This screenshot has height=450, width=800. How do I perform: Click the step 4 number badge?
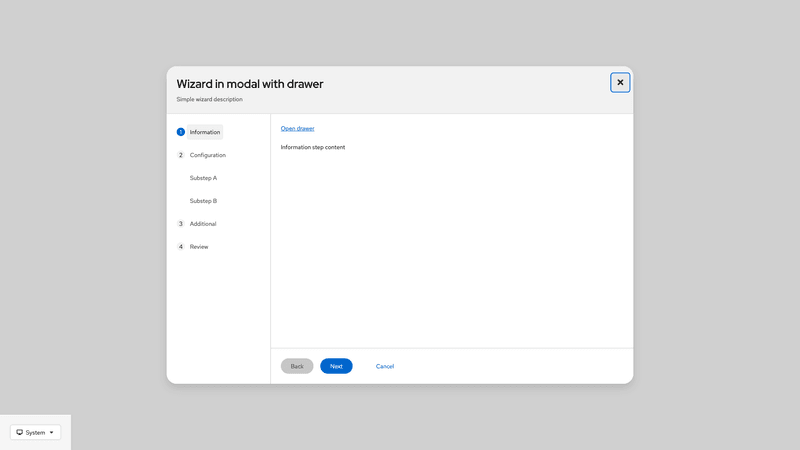coord(181,247)
